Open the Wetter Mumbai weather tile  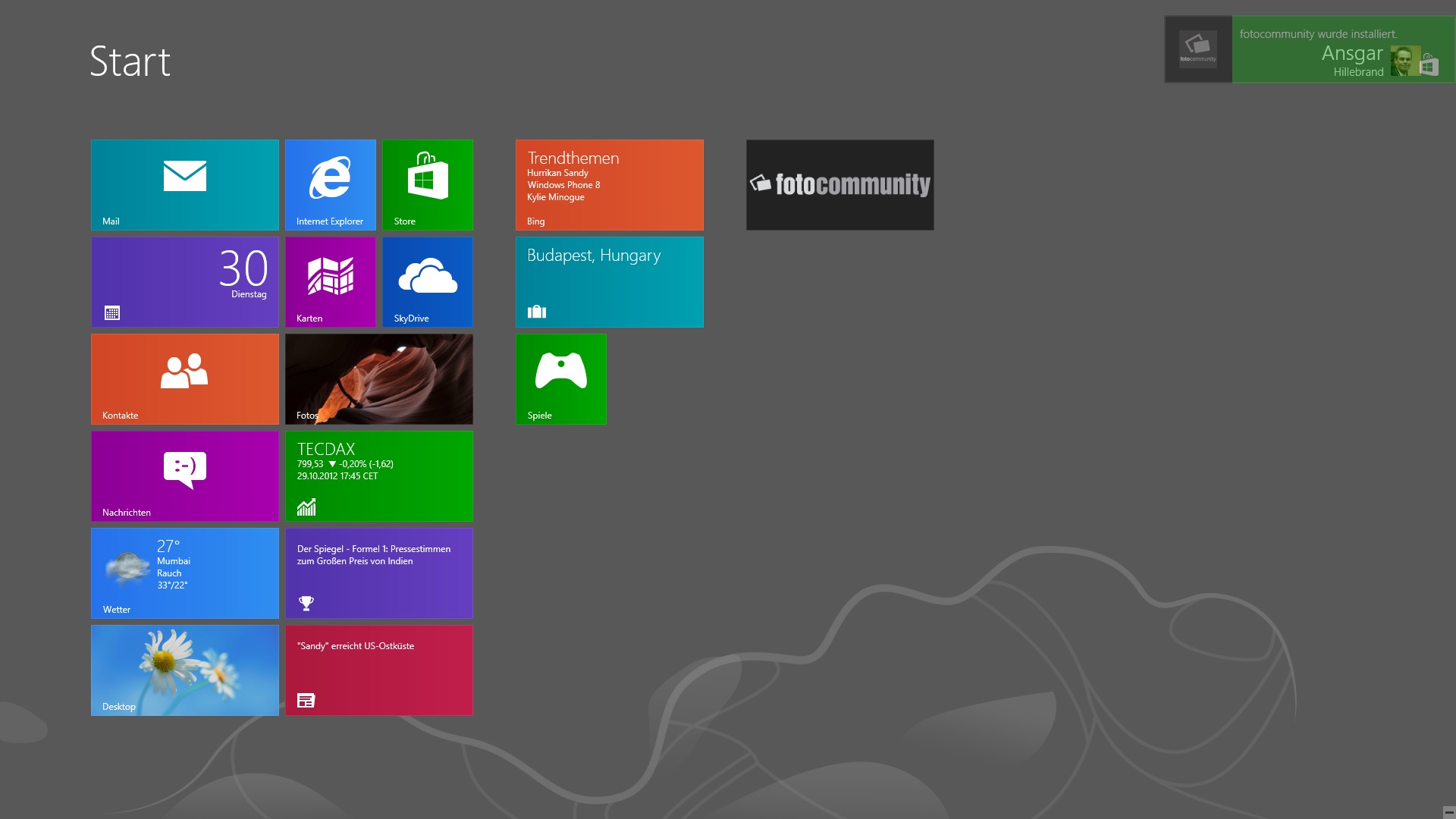[x=184, y=573]
